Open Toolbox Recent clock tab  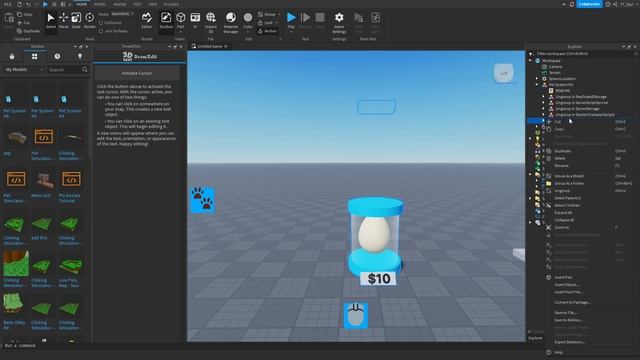tap(57, 56)
